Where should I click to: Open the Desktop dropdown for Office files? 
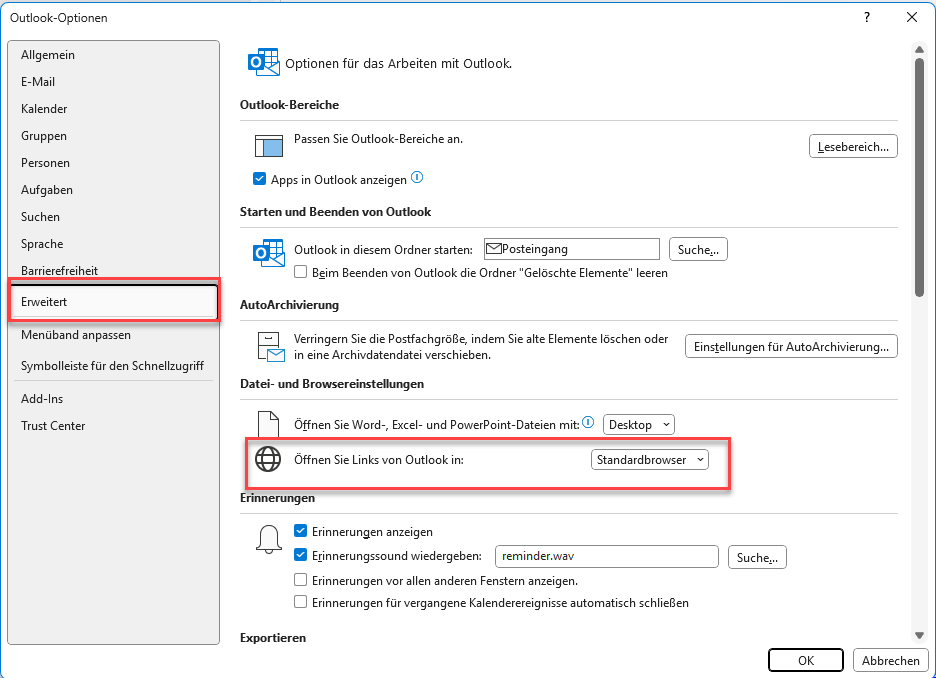pyautogui.click(x=639, y=425)
